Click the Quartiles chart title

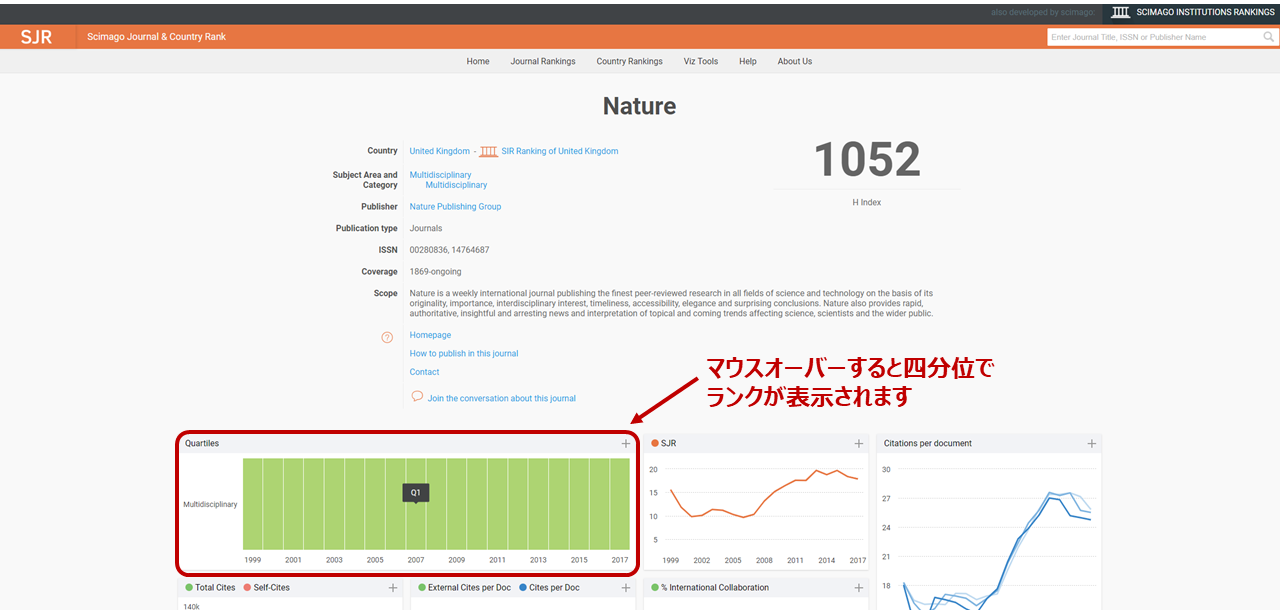[202, 443]
